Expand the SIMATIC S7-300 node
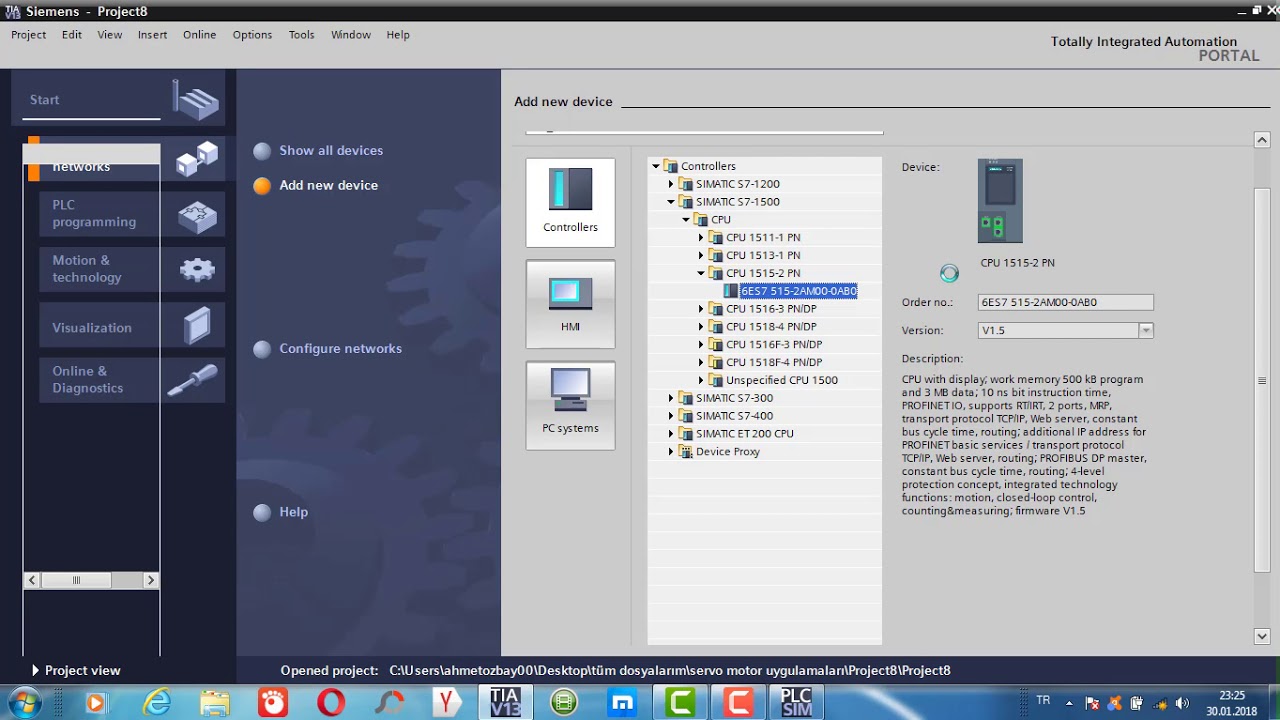 click(x=671, y=398)
